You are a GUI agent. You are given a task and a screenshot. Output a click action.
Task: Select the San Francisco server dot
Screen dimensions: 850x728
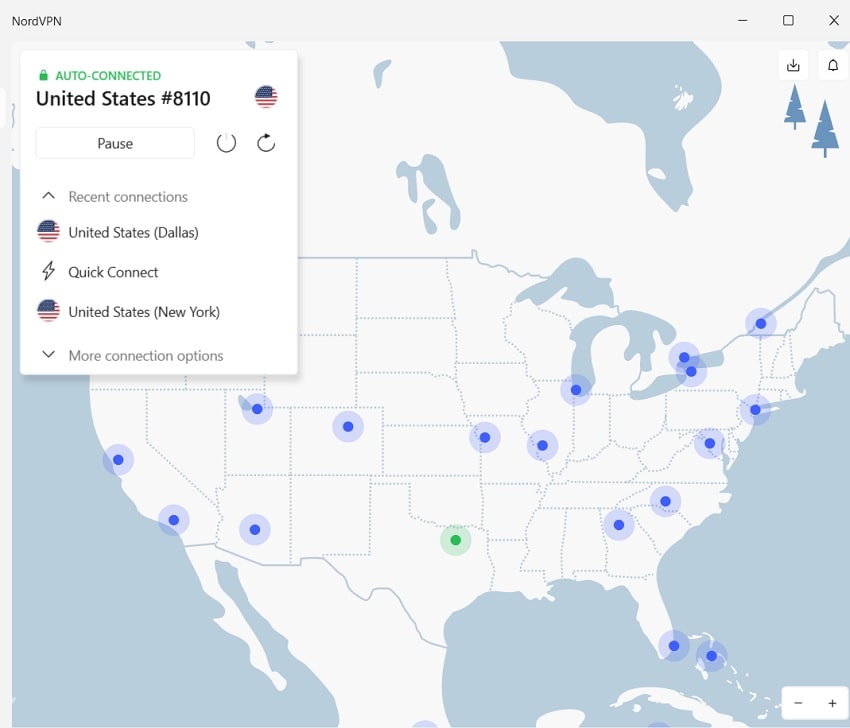point(118,460)
